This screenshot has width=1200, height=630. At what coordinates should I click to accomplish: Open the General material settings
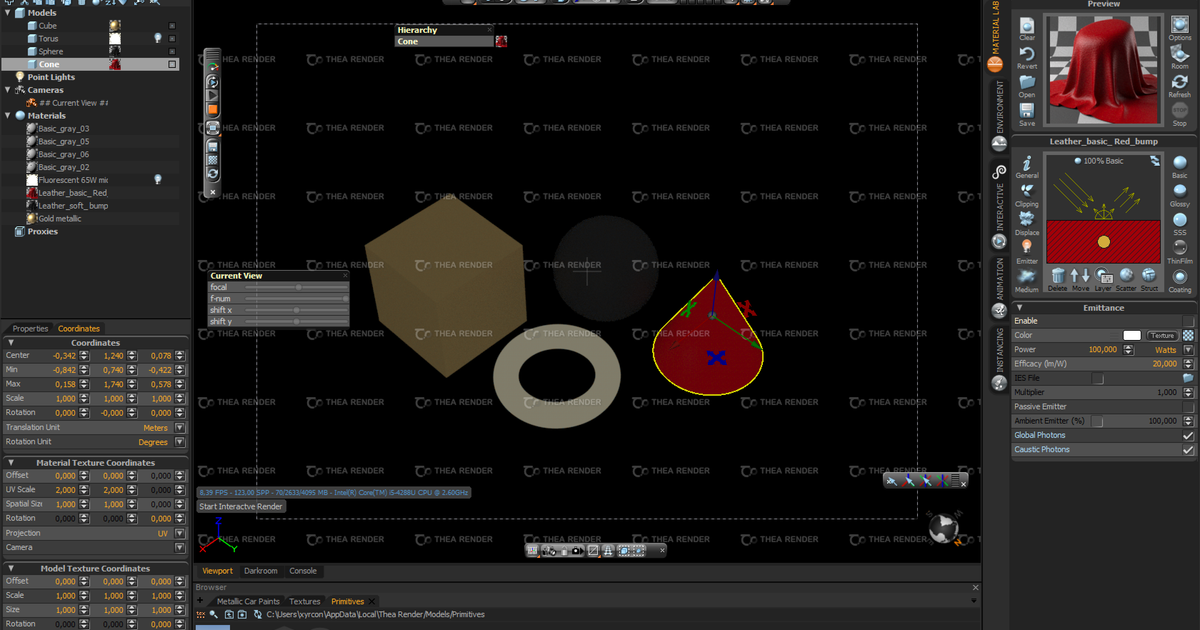coord(1027,166)
